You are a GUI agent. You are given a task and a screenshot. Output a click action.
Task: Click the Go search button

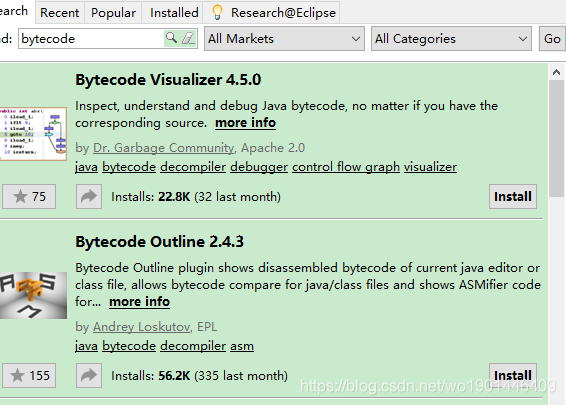coord(552,39)
